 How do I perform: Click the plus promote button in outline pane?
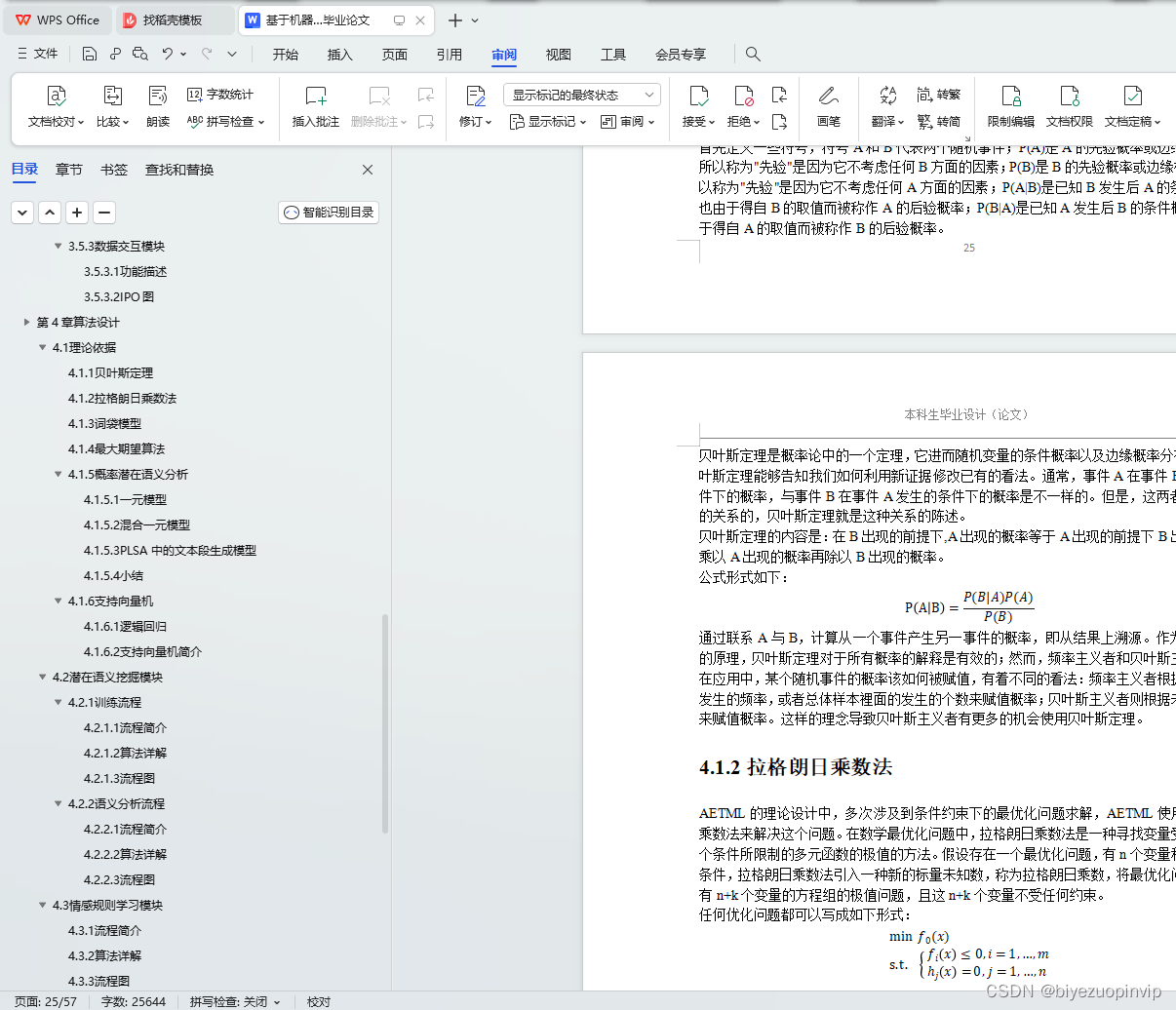[77, 213]
